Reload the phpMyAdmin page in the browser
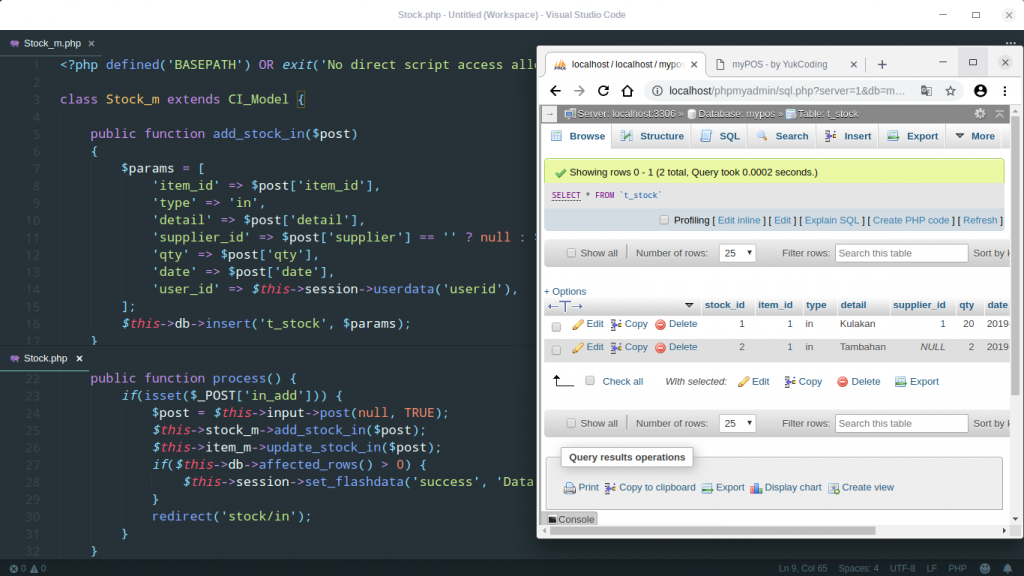 [603, 91]
